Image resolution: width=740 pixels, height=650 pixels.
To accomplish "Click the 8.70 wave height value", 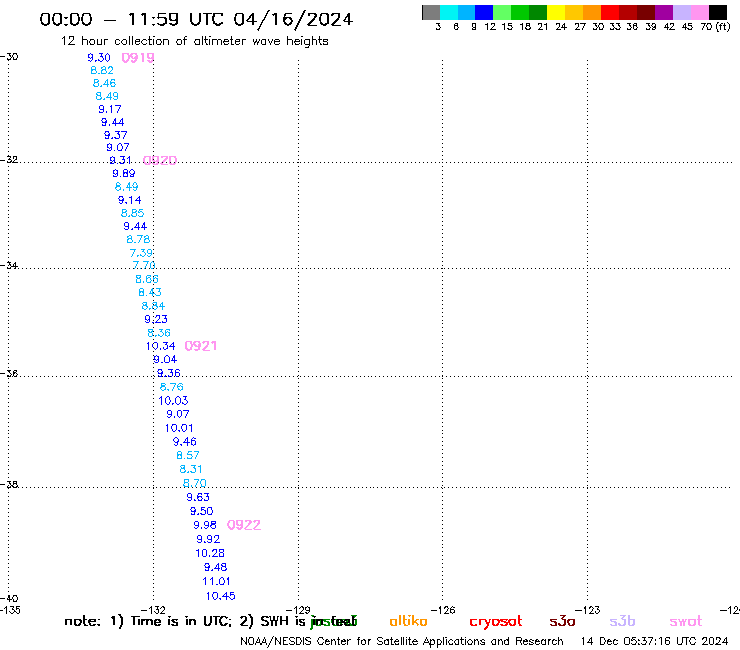I will click(x=194, y=483).
